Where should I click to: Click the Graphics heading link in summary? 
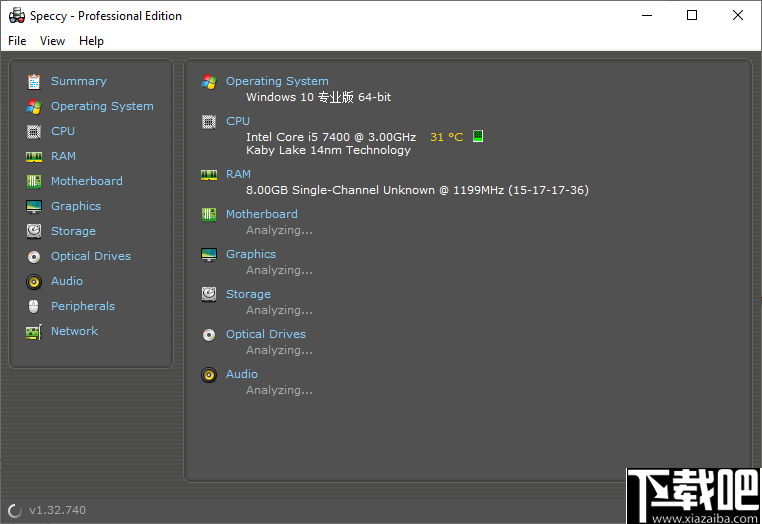tap(251, 254)
